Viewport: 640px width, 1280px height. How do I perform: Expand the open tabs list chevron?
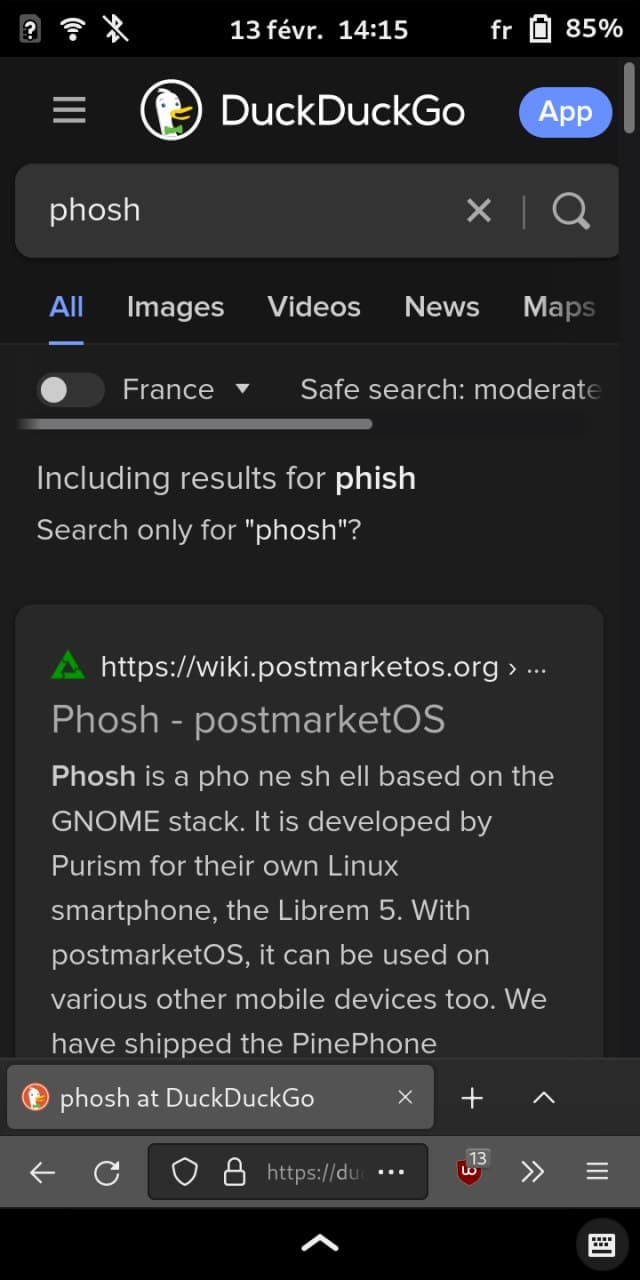543,1097
